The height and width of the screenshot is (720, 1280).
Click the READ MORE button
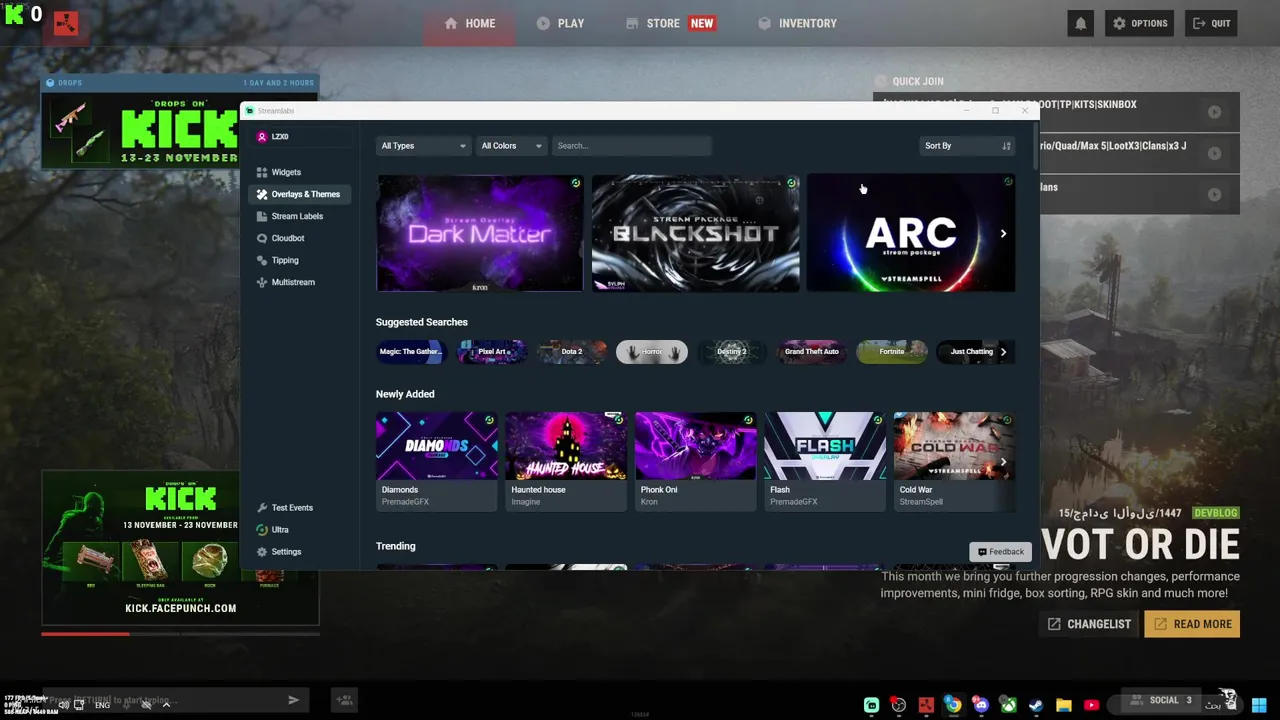pyautogui.click(x=1192, y=624)
